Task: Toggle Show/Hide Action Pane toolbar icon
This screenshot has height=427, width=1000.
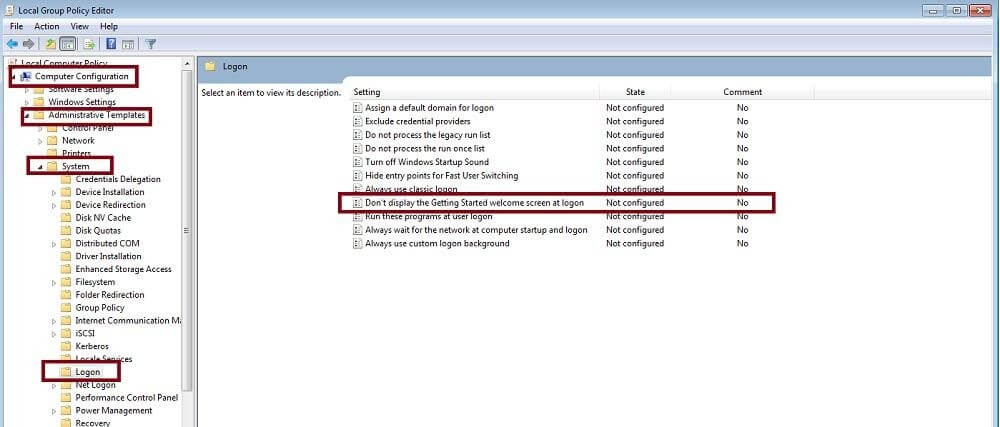Action: coord(128,44)
